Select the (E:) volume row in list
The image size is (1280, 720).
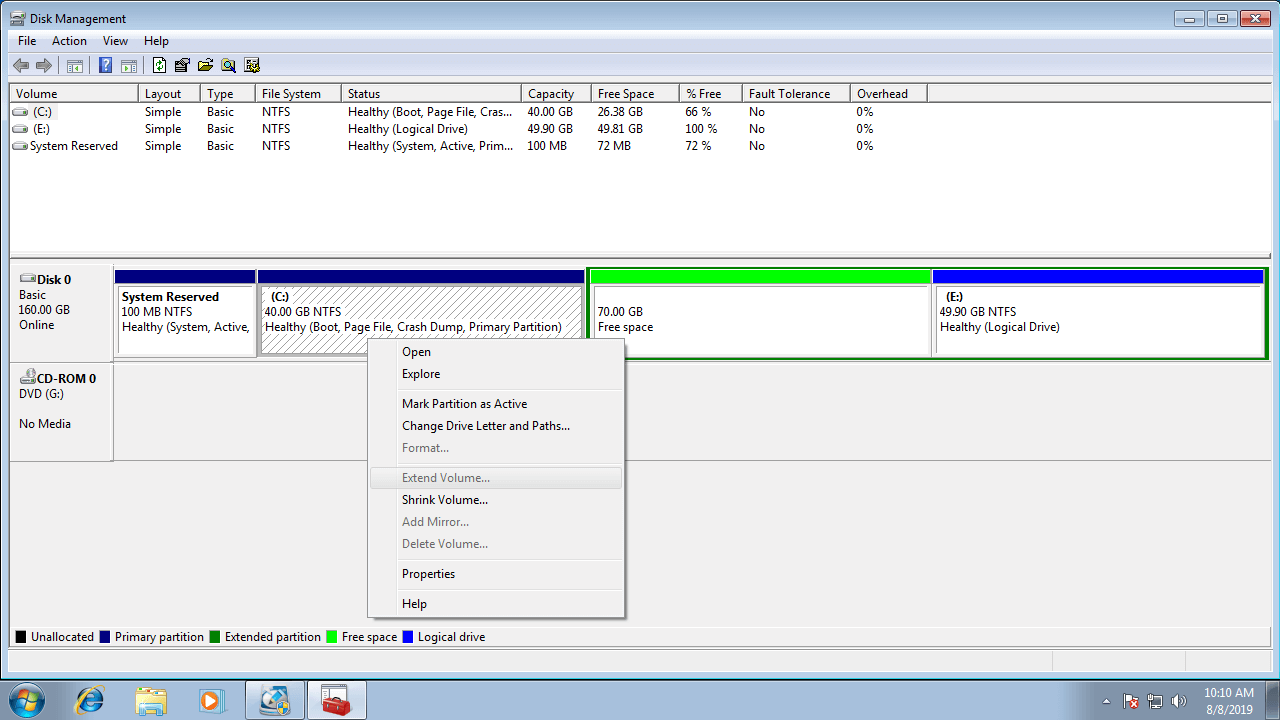coord(42,129)
